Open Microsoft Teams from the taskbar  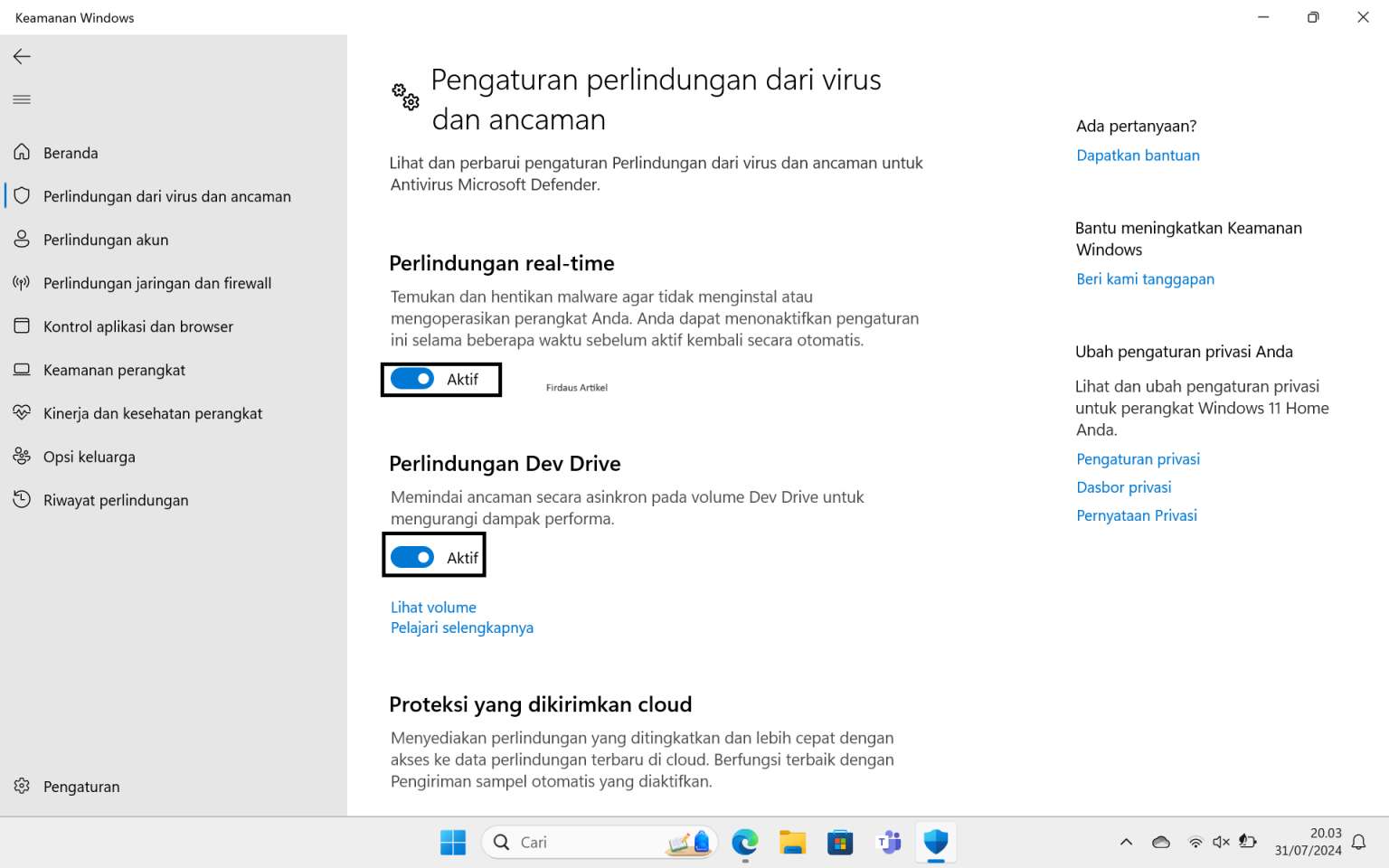pyautogui.click(x=889, y=842)
